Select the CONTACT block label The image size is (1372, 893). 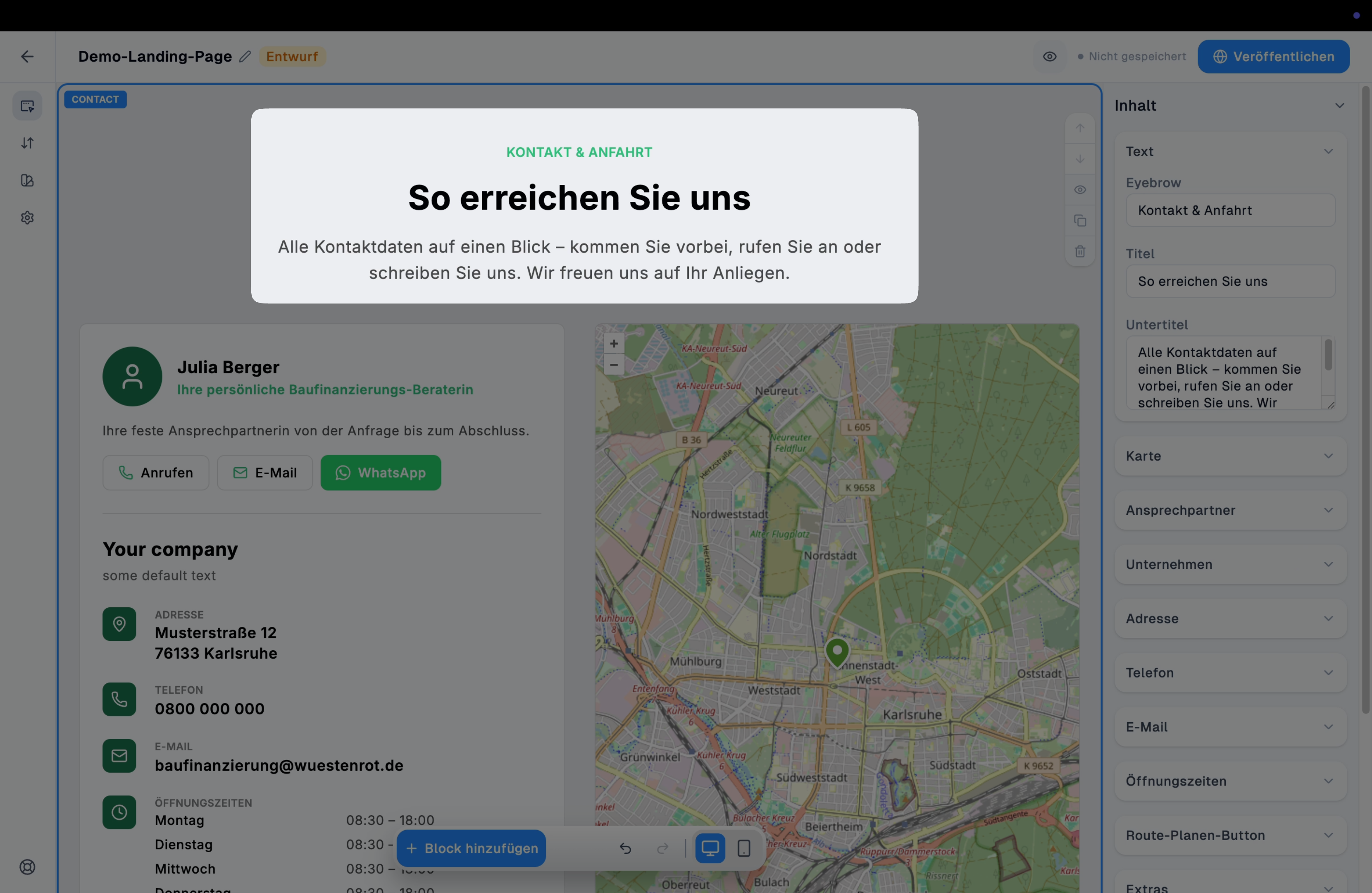[95, 99]
